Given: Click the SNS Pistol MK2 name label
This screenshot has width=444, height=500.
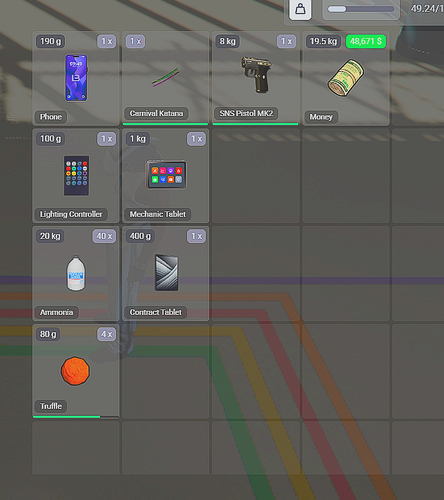Looking at the screenshot, I should tap(246, 113).
